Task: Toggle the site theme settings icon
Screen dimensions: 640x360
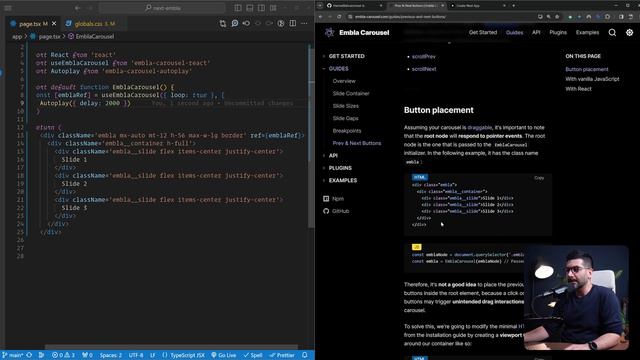Action: coord(629,33)
